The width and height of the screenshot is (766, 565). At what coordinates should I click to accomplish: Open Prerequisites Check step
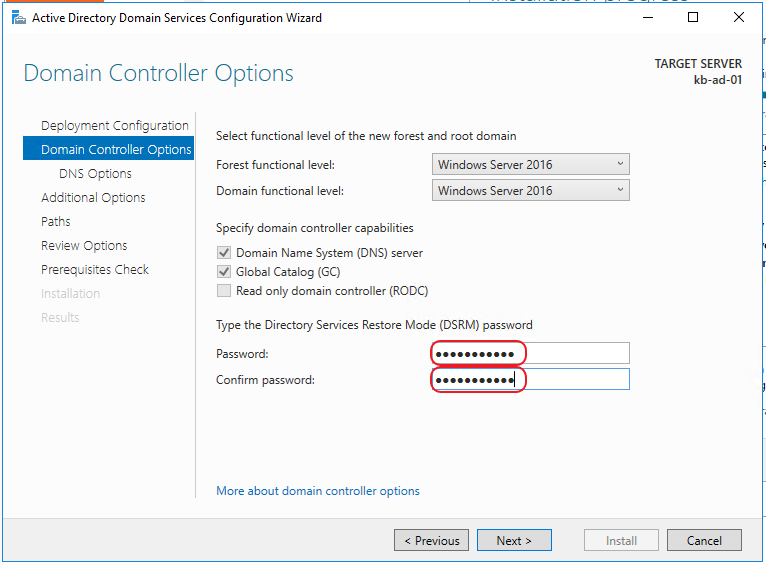[95, 269]
